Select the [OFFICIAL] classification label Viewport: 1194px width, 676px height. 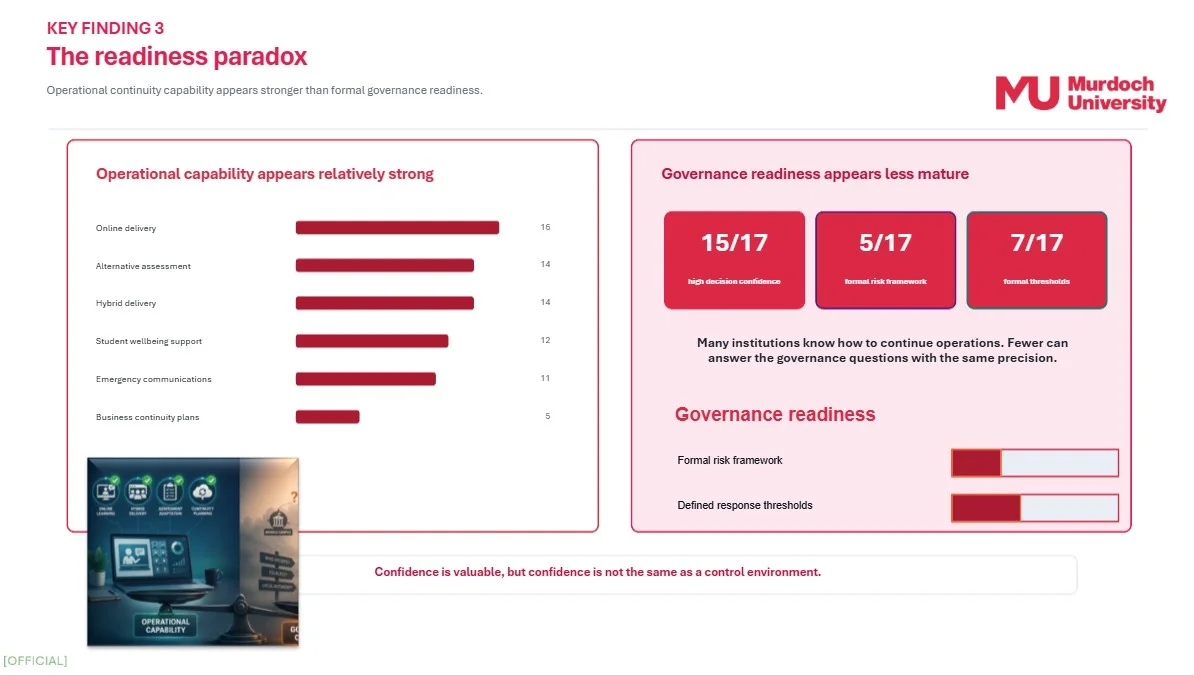pos(35,661)
